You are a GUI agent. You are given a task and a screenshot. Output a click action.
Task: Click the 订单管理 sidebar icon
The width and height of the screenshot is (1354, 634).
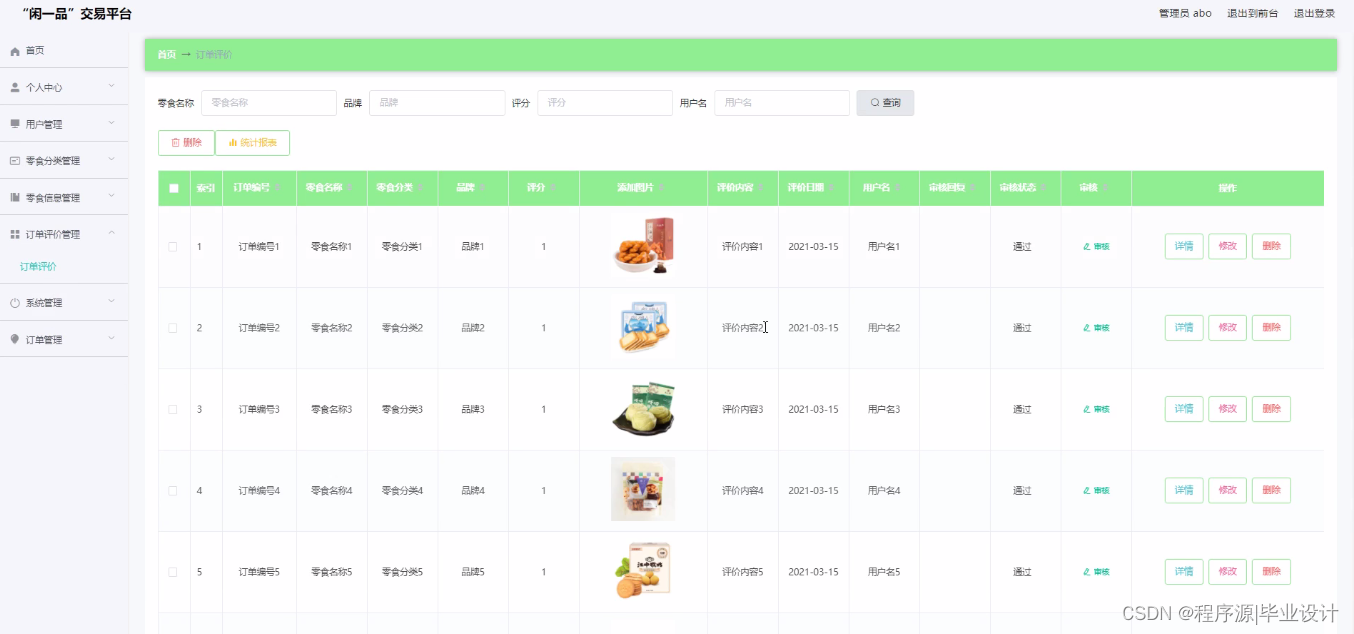click(15, 340)
